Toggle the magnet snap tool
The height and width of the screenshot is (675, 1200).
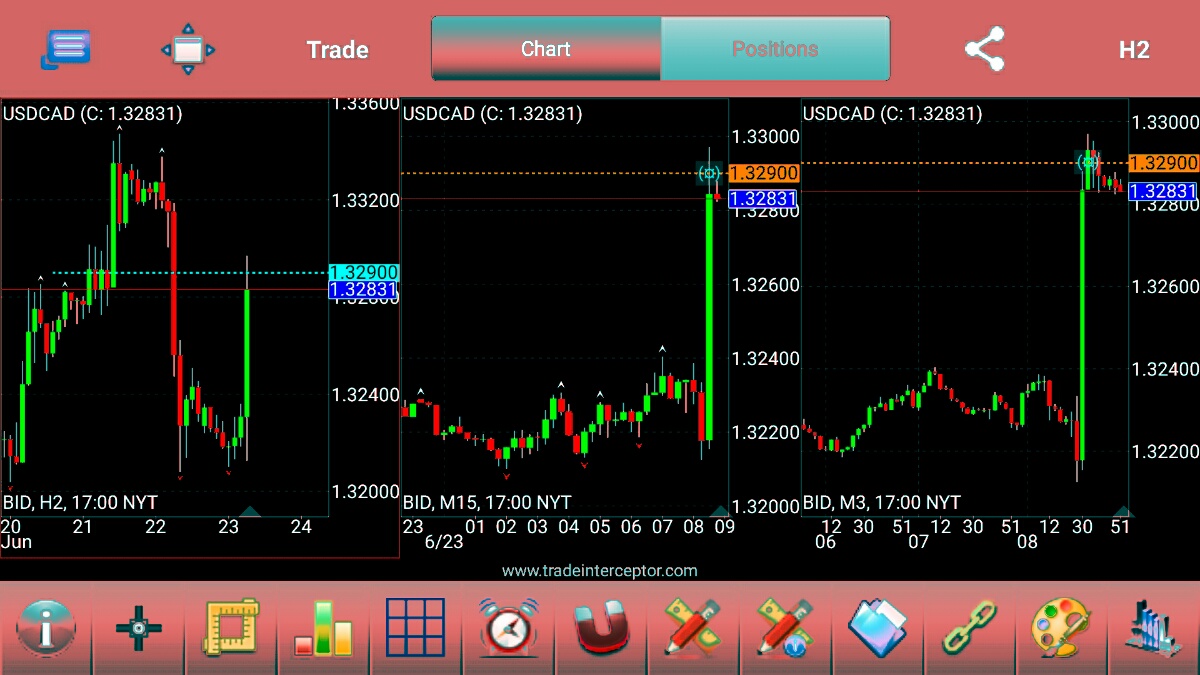600,630
